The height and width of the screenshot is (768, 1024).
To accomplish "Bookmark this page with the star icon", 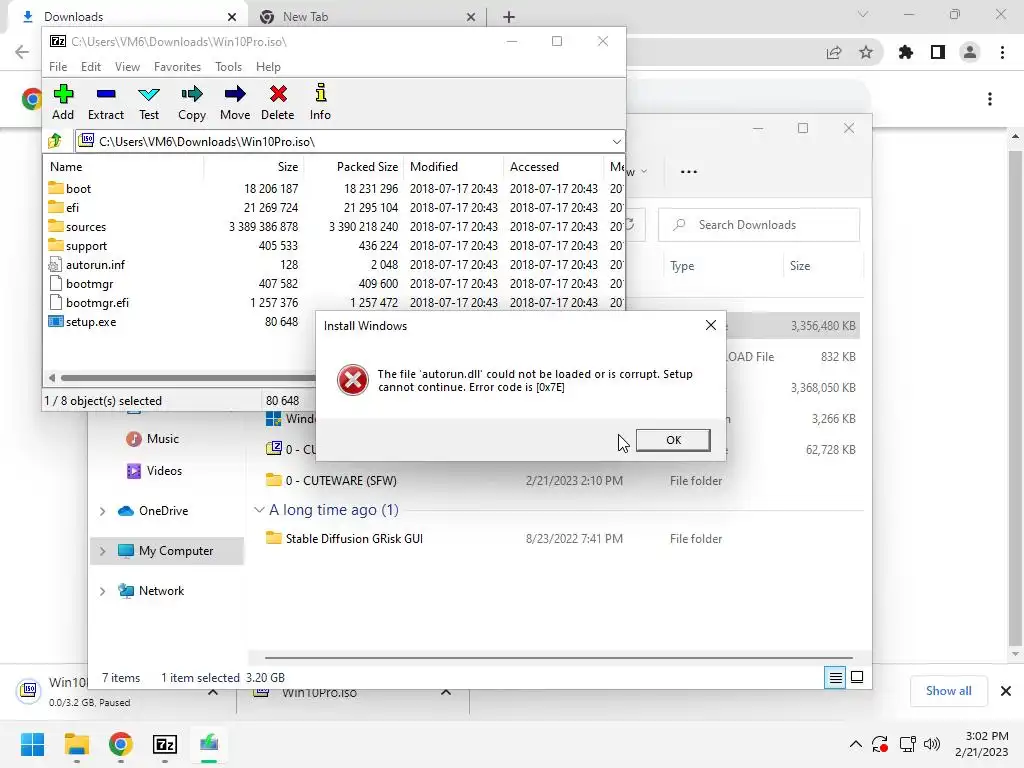I will (x=866, y=52).
